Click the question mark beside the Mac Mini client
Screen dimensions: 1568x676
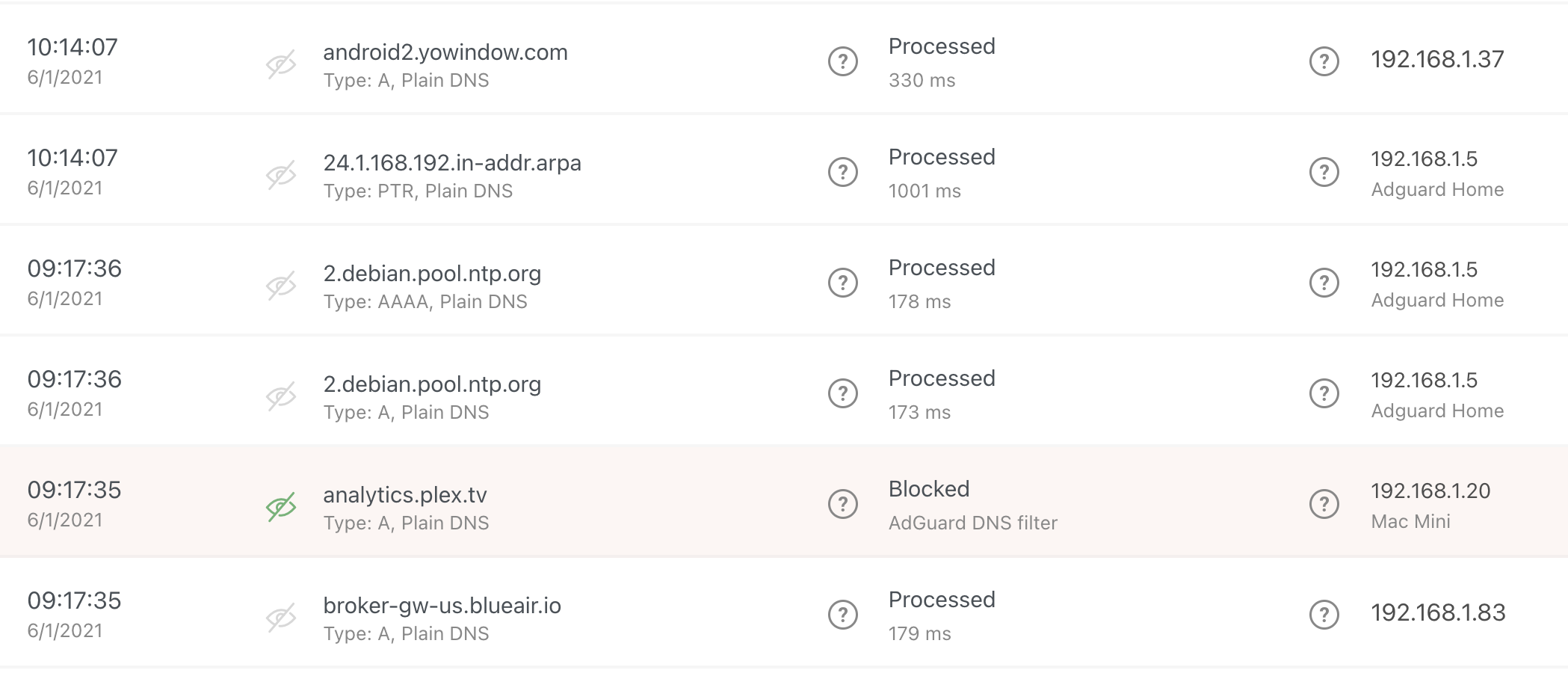click(x=1325, y=505)
